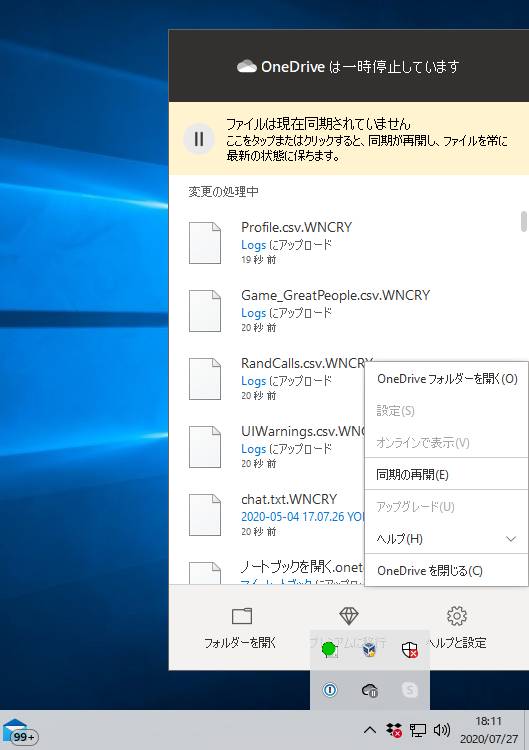The width and height of the screenshot is (529, 750).
Task: Open the Mail app with 99+ badge
Action: click(18, 730)
